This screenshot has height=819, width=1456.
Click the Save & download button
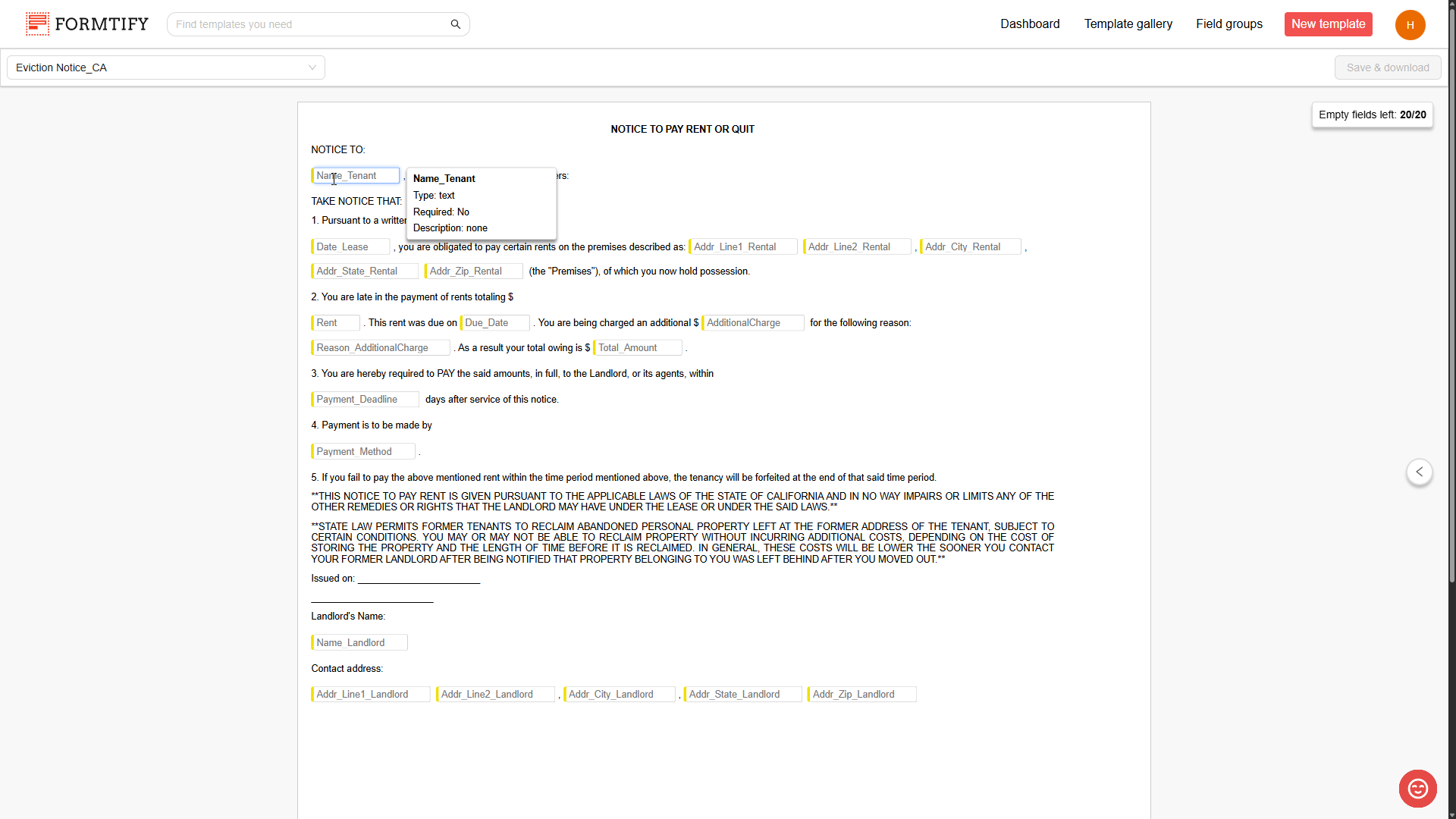1387,67
